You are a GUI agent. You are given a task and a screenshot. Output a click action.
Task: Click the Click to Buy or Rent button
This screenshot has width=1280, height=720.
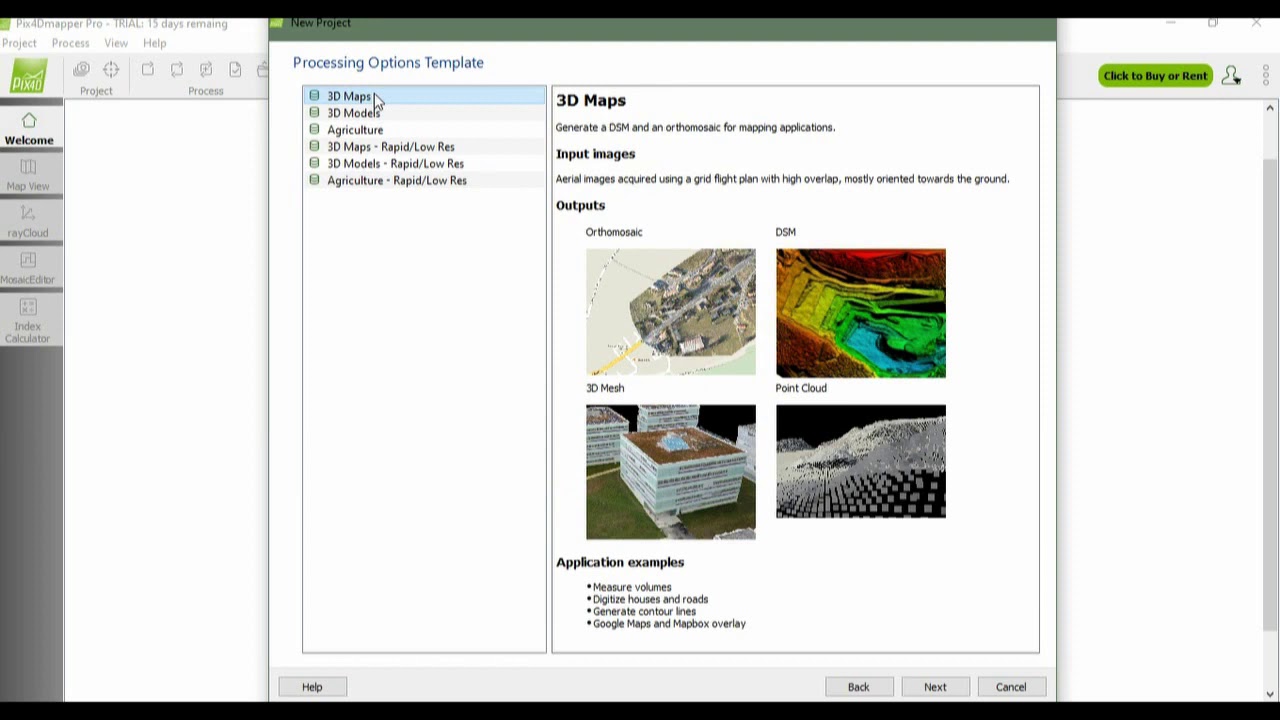(x=1155, y=76)
